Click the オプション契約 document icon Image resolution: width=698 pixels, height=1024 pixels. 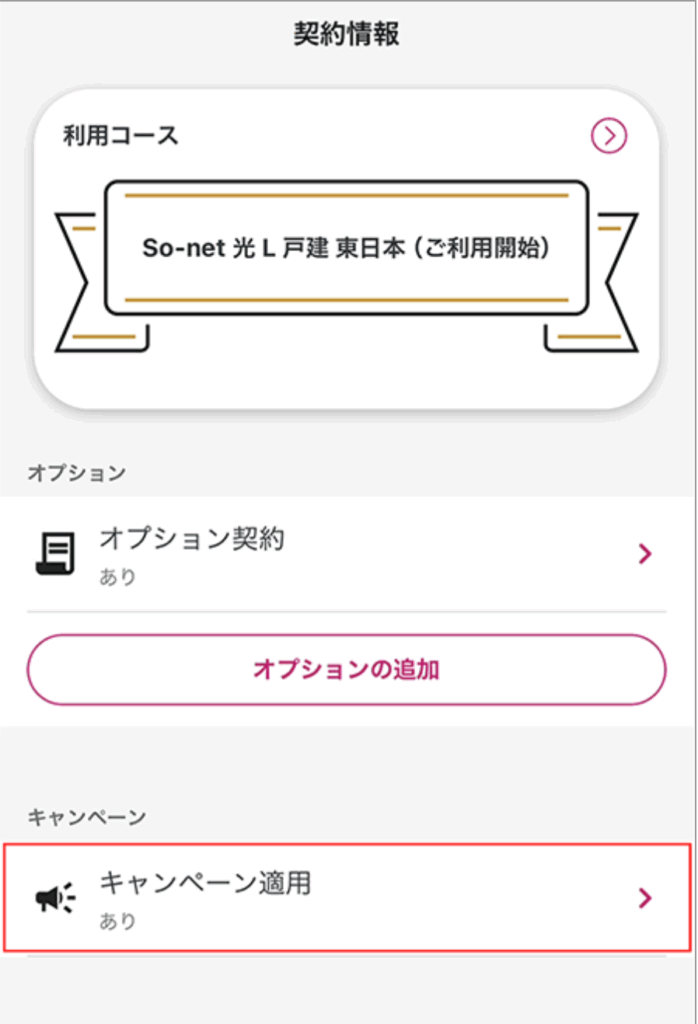pyautogui.click(x=55, y=554)
